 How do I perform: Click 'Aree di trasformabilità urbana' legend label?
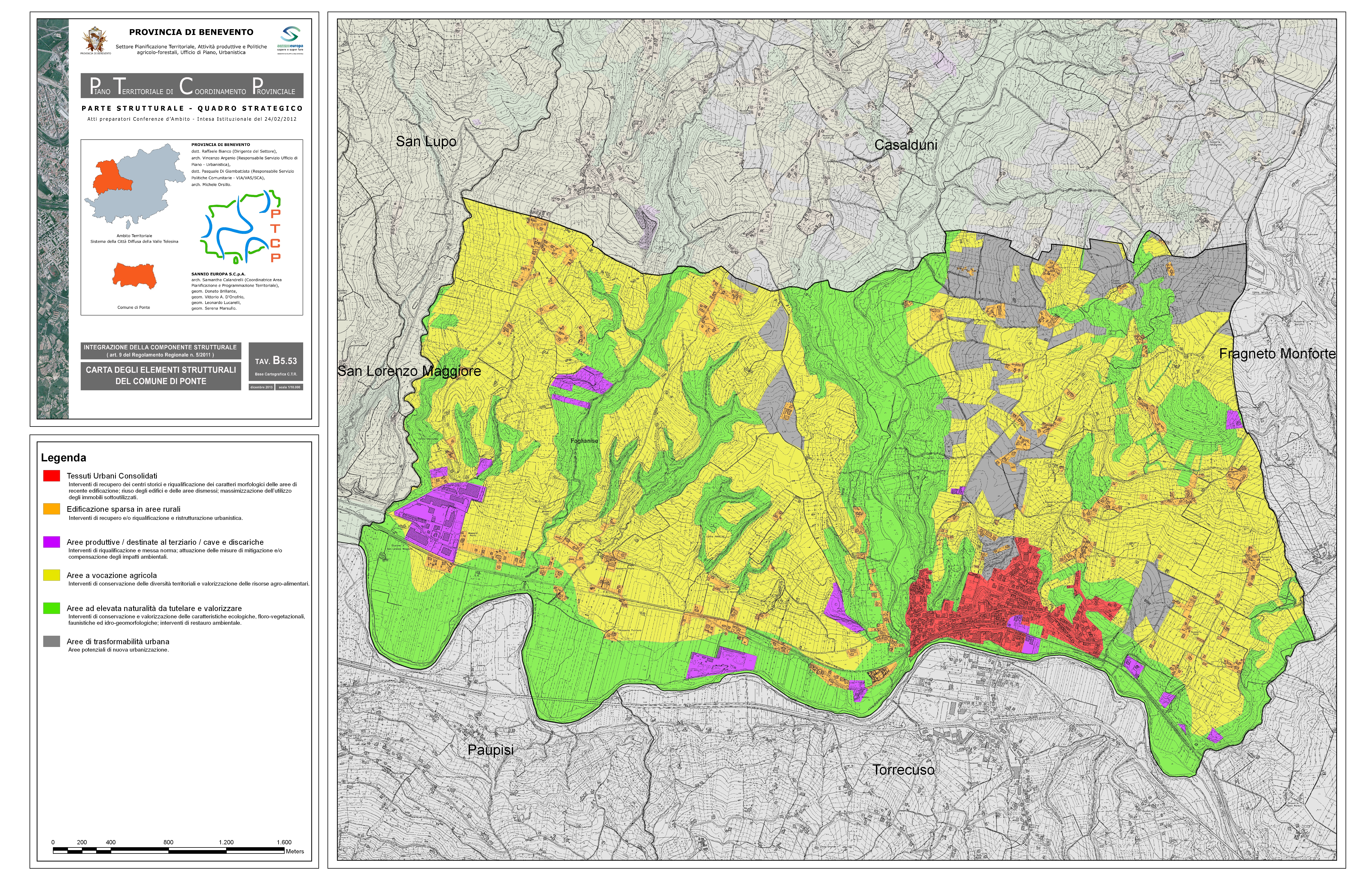118,642
